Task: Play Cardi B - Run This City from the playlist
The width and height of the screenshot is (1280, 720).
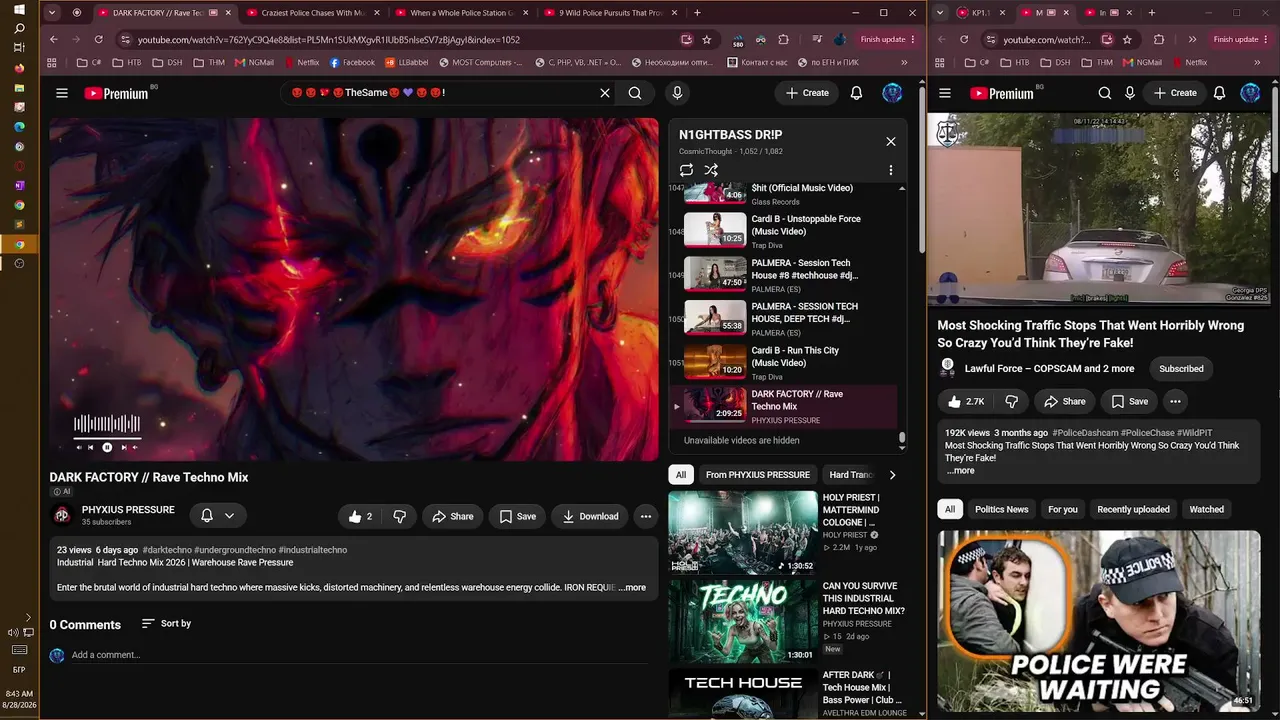Action: coord(790,362)
